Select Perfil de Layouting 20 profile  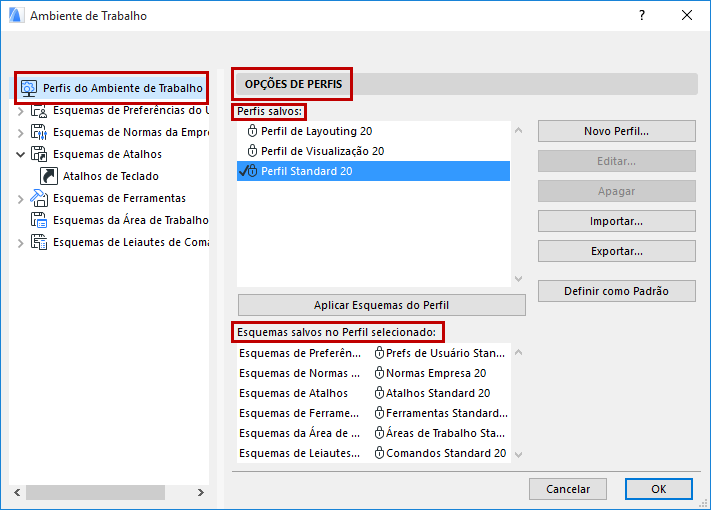(x=316, y=131)
